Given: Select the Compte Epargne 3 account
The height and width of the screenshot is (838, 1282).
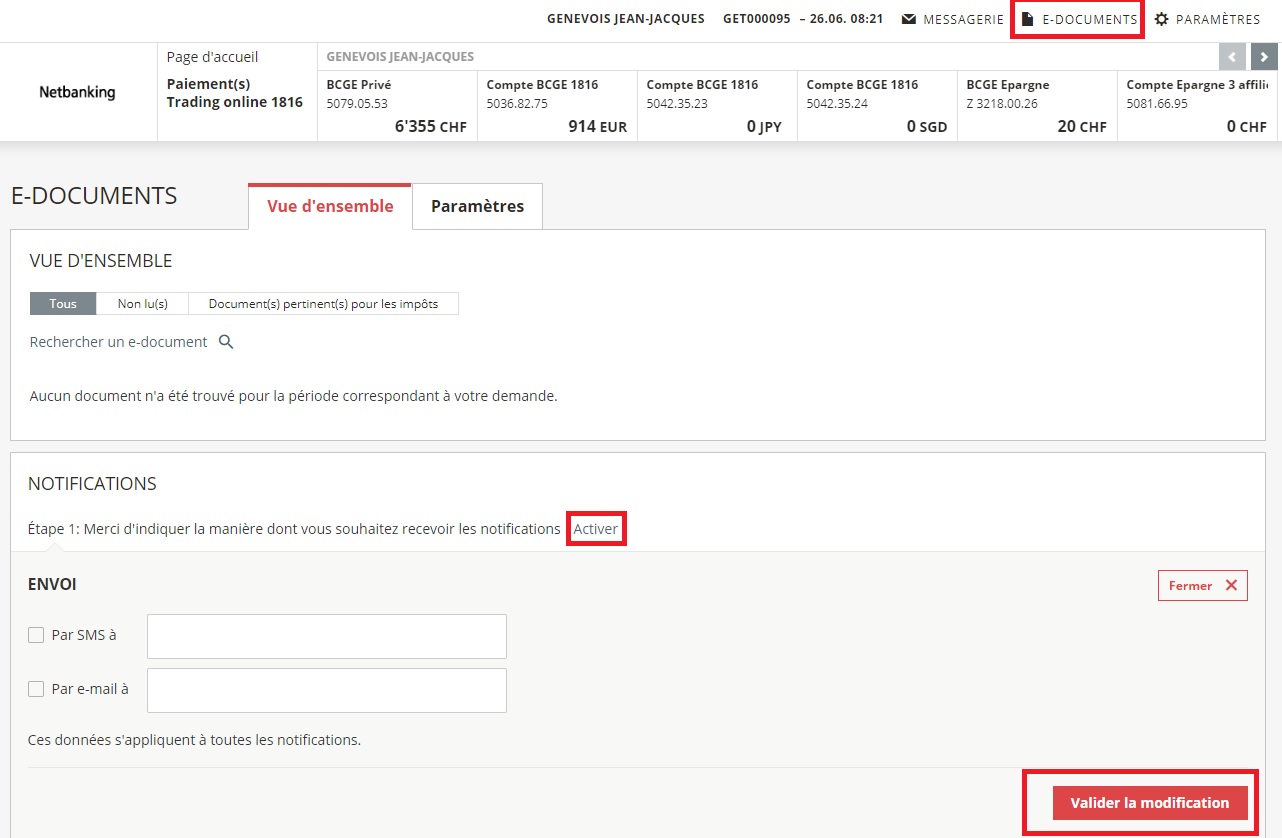Looking at the screenshot, I should pyautogui.click(x=1199, y=105).
